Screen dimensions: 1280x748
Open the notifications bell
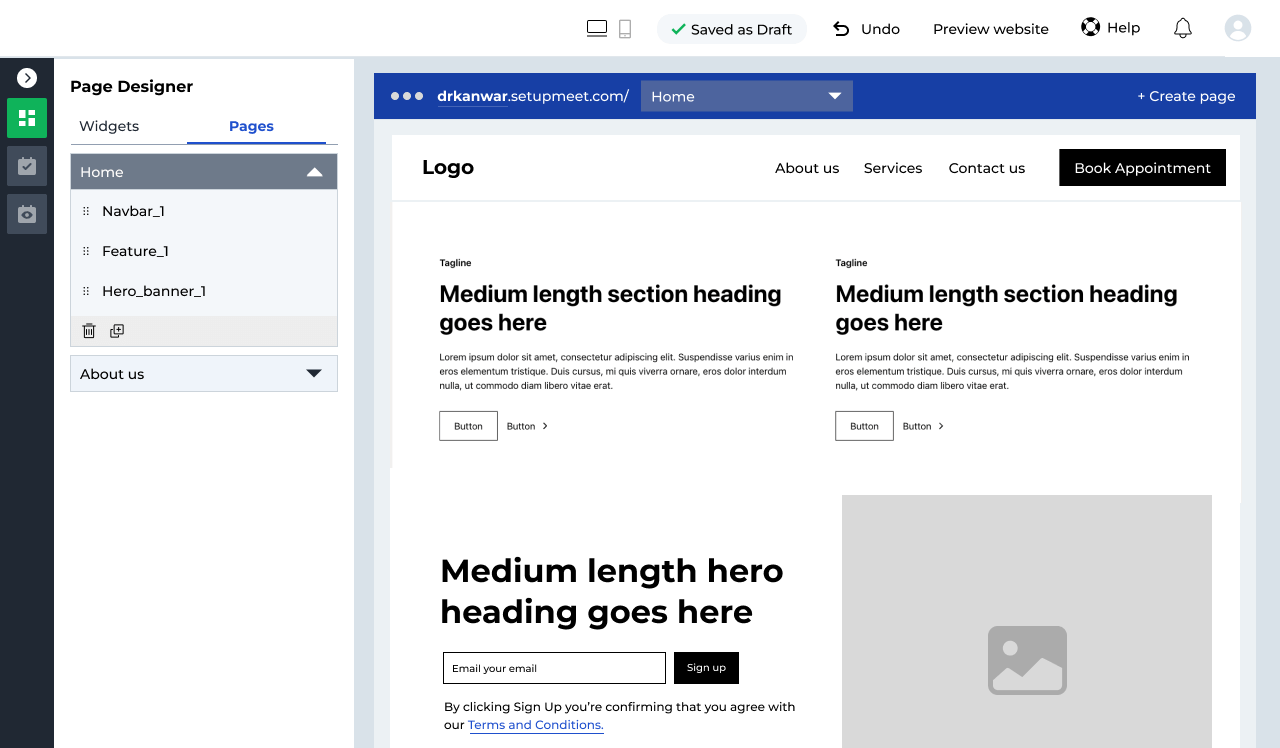tap(1182, 28)
